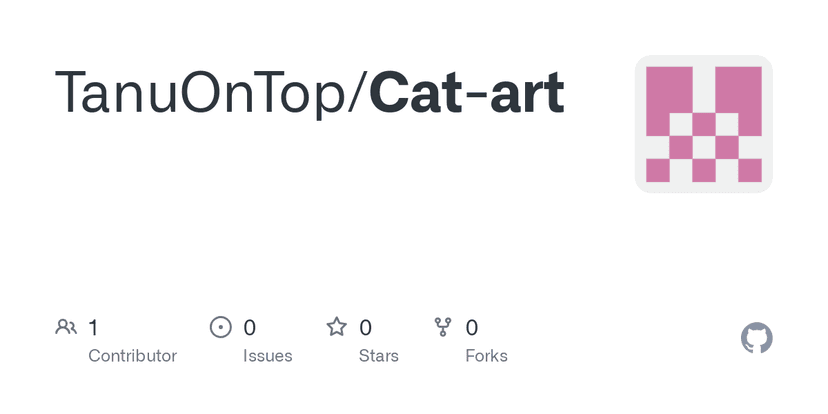Open the pink identicon avatar image
The image size is (828, 414).
coord(703,124)
